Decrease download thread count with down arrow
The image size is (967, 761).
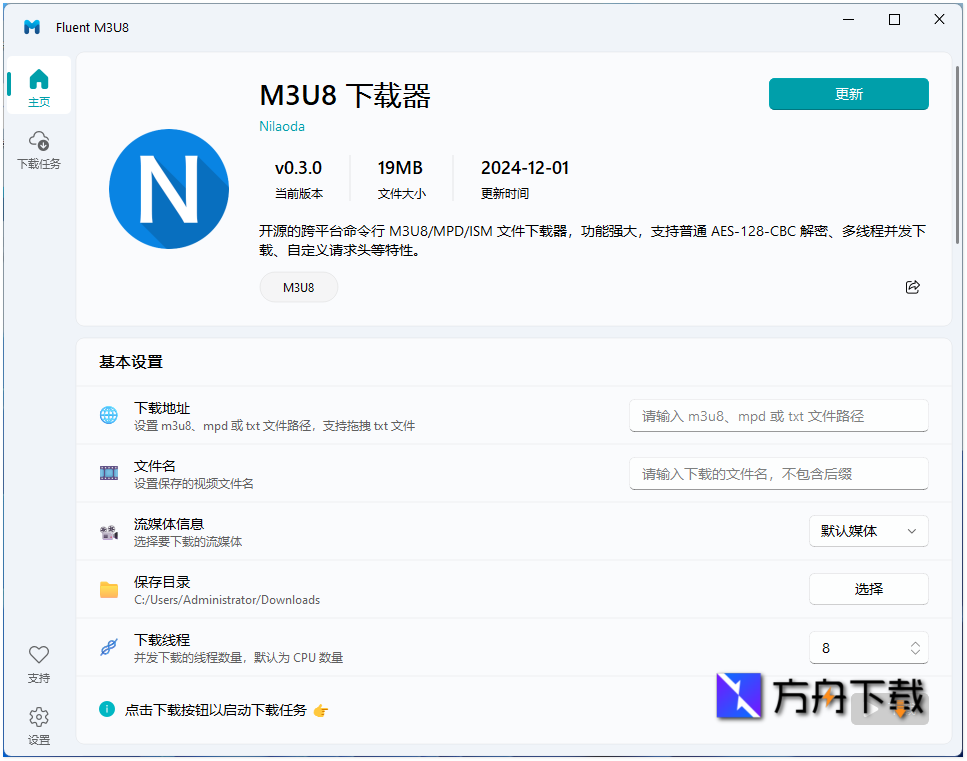915,652
